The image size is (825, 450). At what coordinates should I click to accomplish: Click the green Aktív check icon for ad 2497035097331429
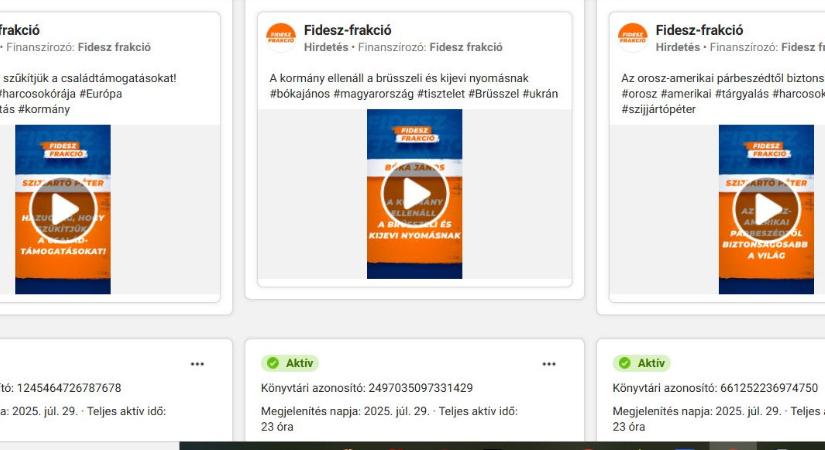(x=273, y=363)
